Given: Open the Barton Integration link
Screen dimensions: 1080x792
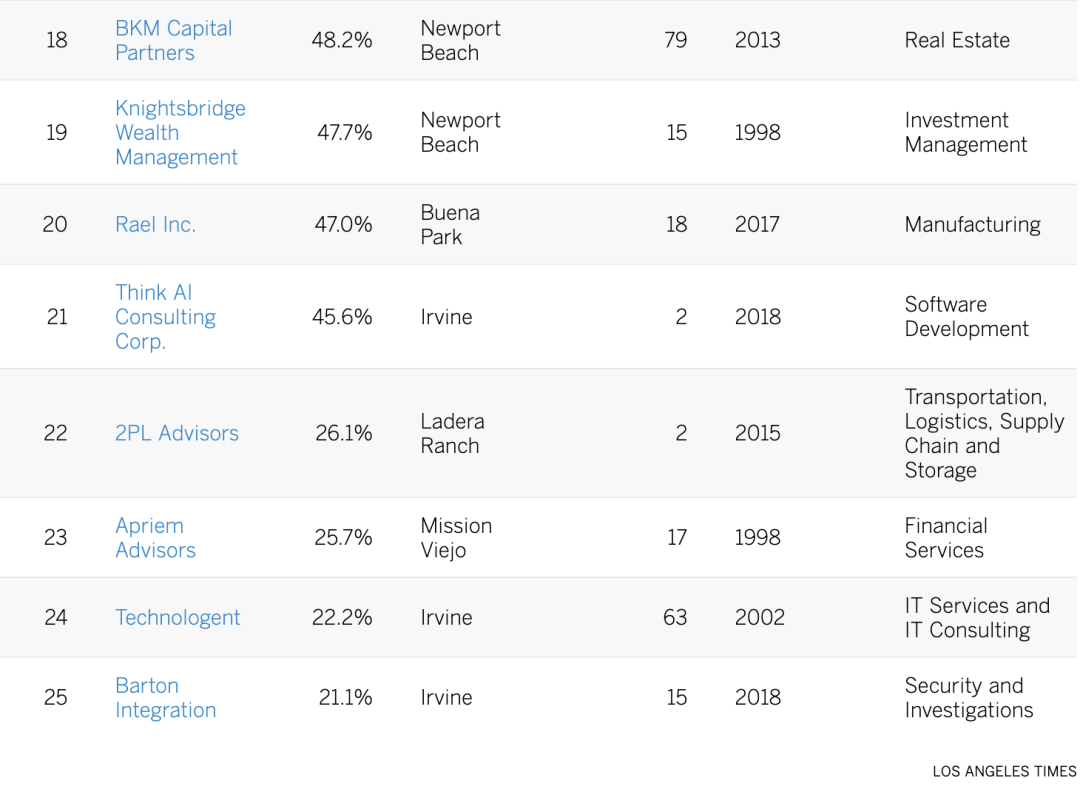Looking at the screenshot, I should (x=165, y=698).
